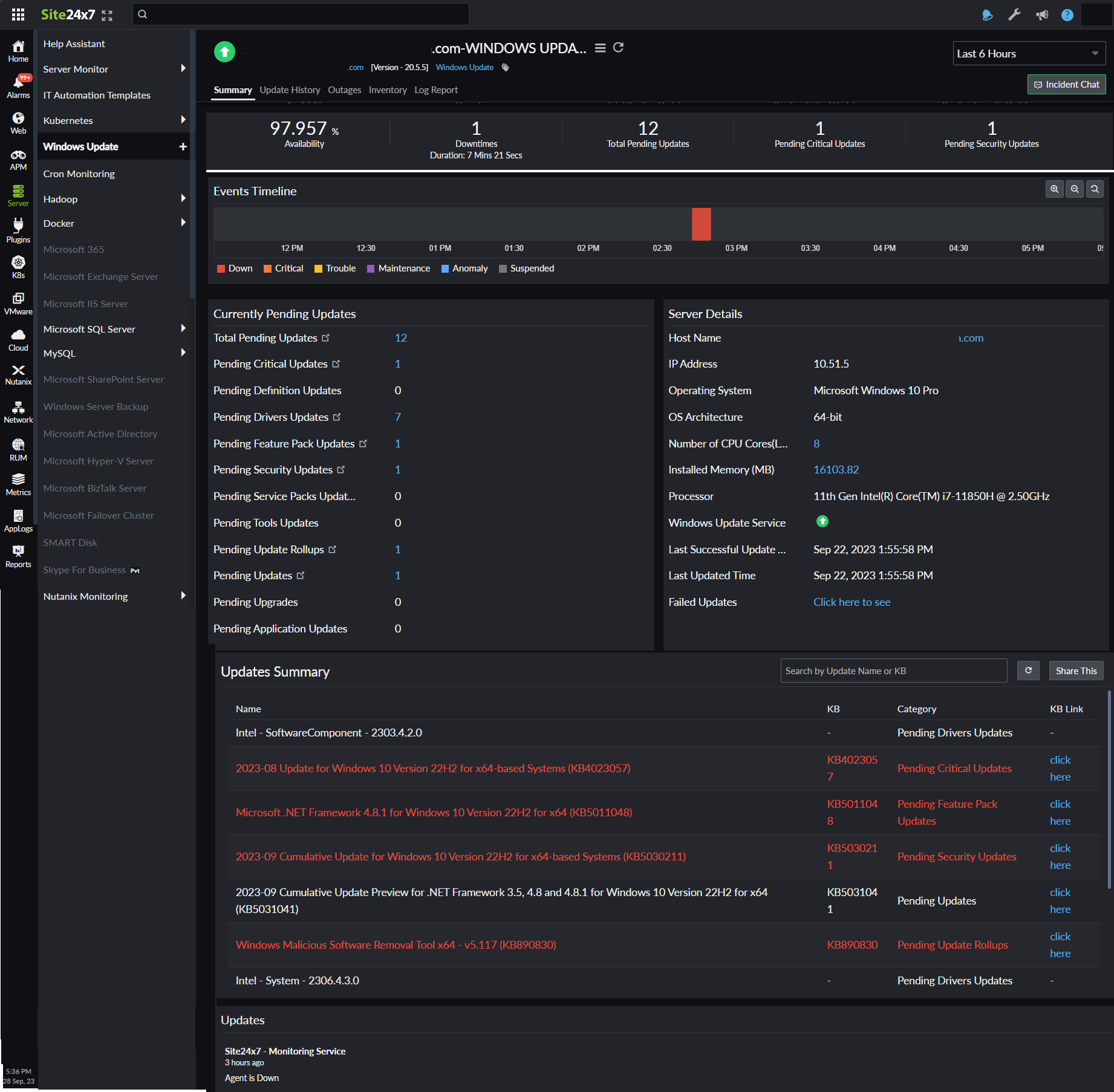Zoom in on the Events Timeline
The height and width of the screenshot is (1092, 1114).
click(x=1054, y=189)
